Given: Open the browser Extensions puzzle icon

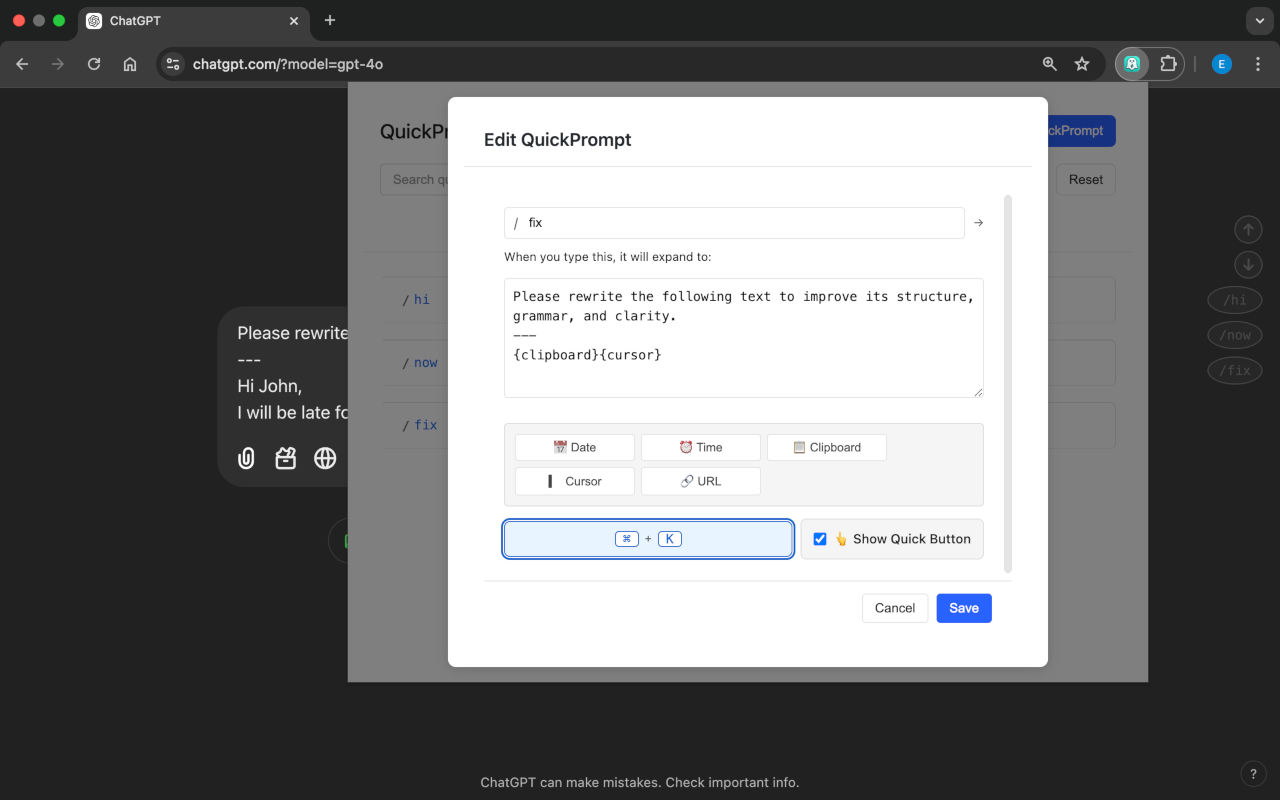Looking at the screenshot, I should point(1166,63).
